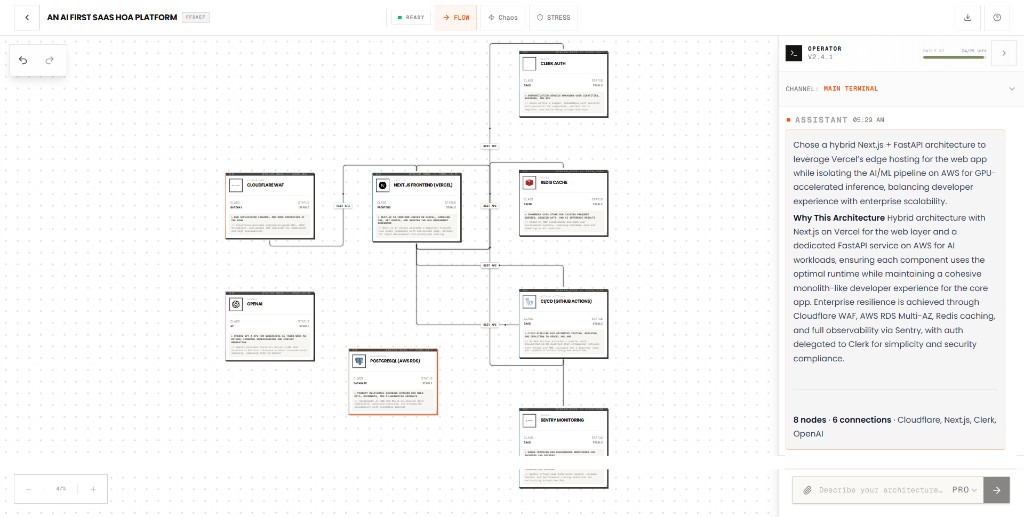Click the PostgreSQL node icon
This screenshot has height=517, width=1024.
[359, 360]
